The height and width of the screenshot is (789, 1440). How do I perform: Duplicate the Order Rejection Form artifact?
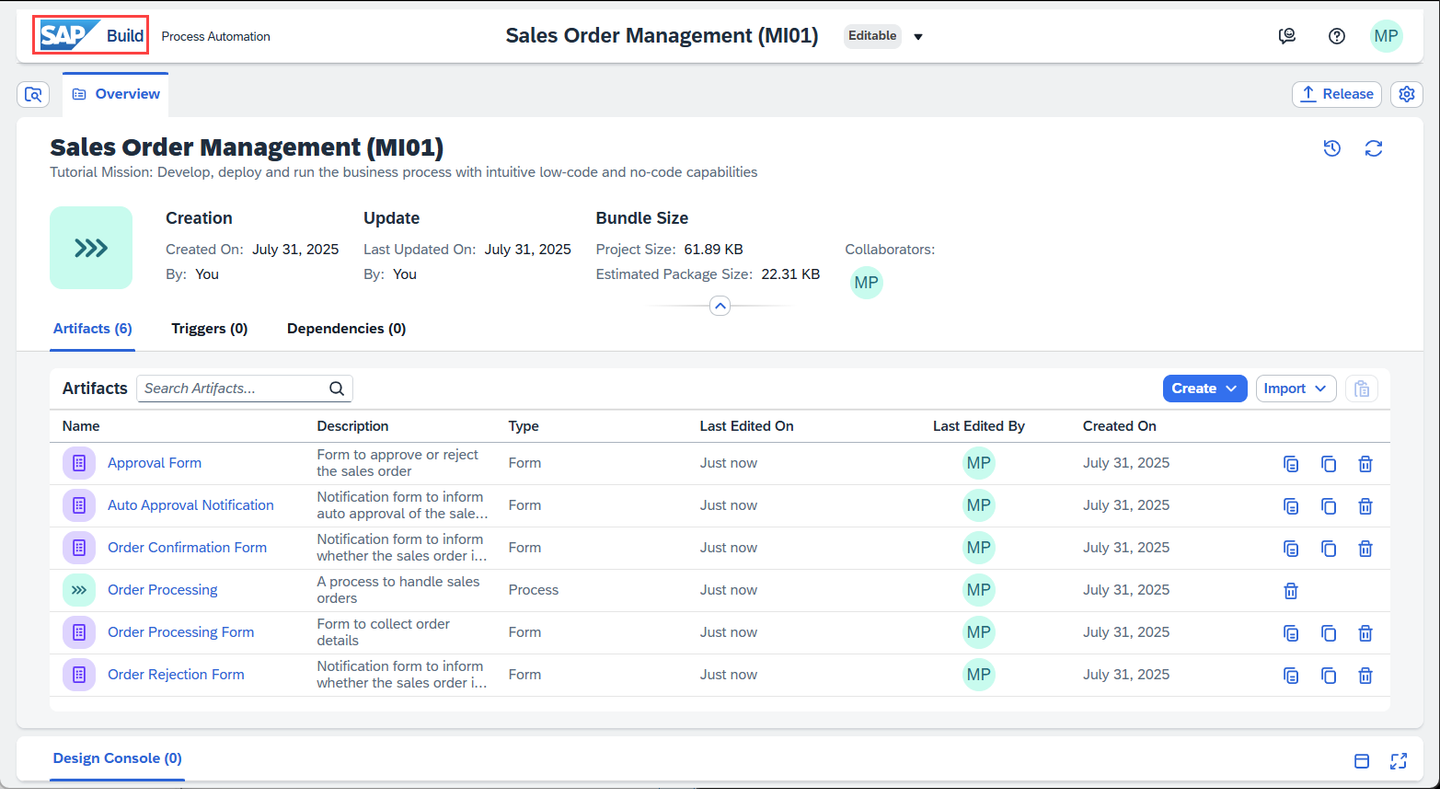click(x=1291, y=675)
